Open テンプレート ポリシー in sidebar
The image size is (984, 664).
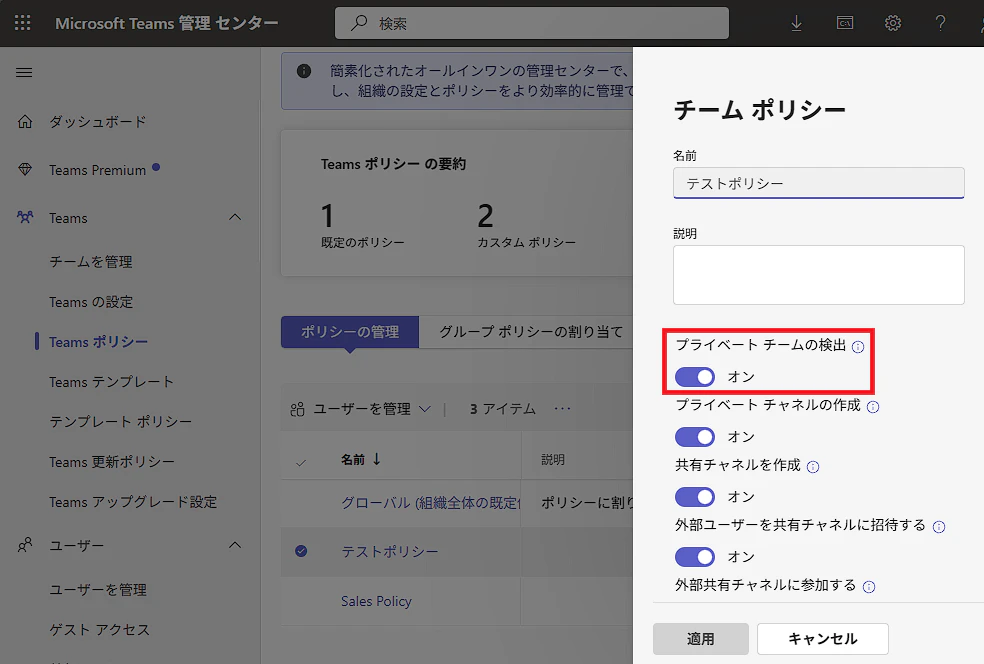pos(120,422)
